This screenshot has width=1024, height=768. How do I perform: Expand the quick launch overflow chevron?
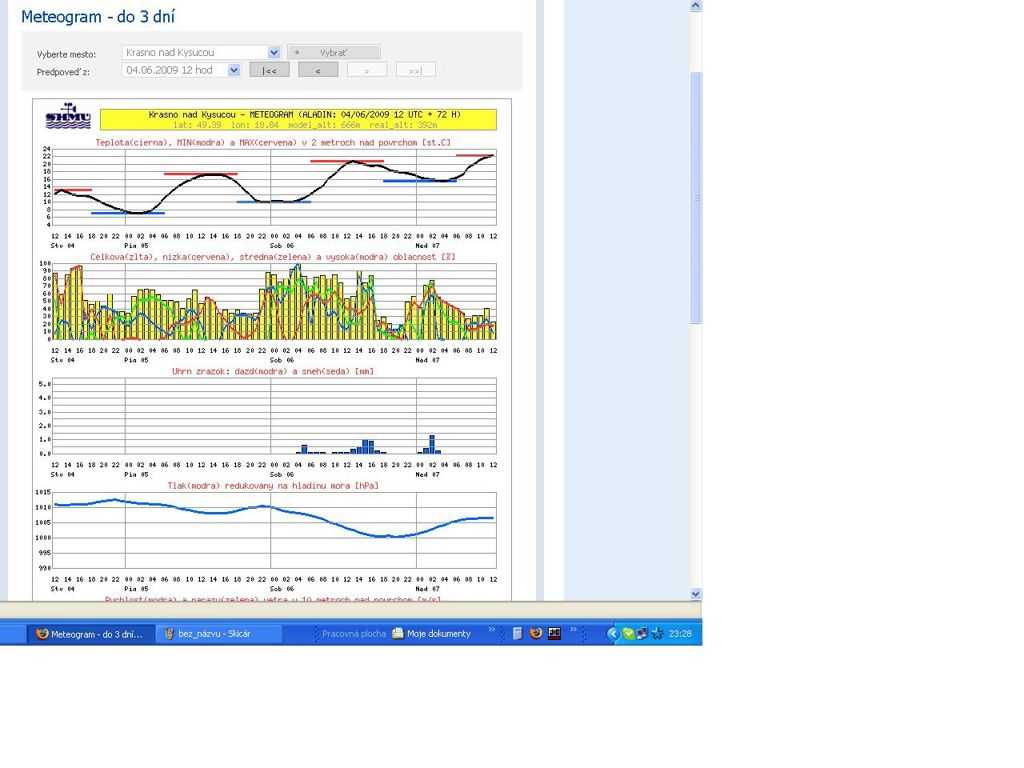[573, 630]
